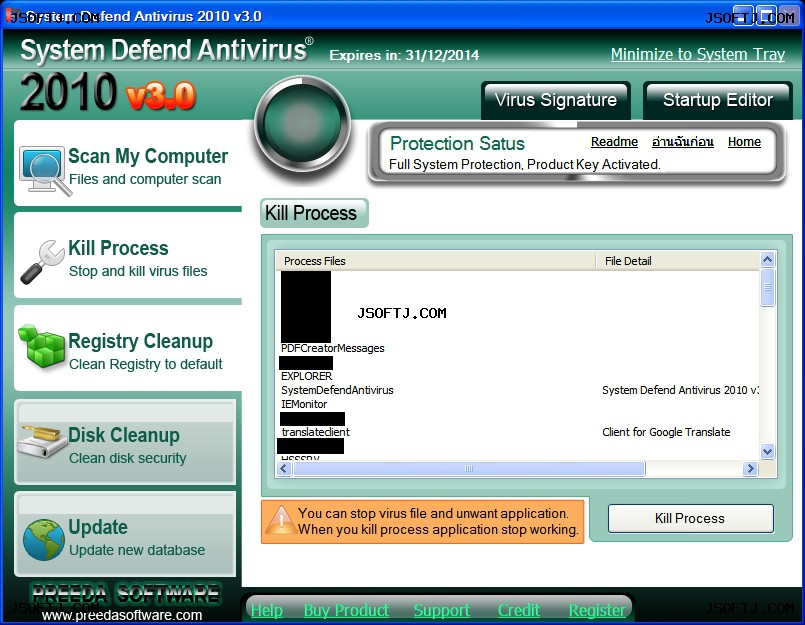Open the Startup Editor tab
805x625 pixels.
point(718,100)
